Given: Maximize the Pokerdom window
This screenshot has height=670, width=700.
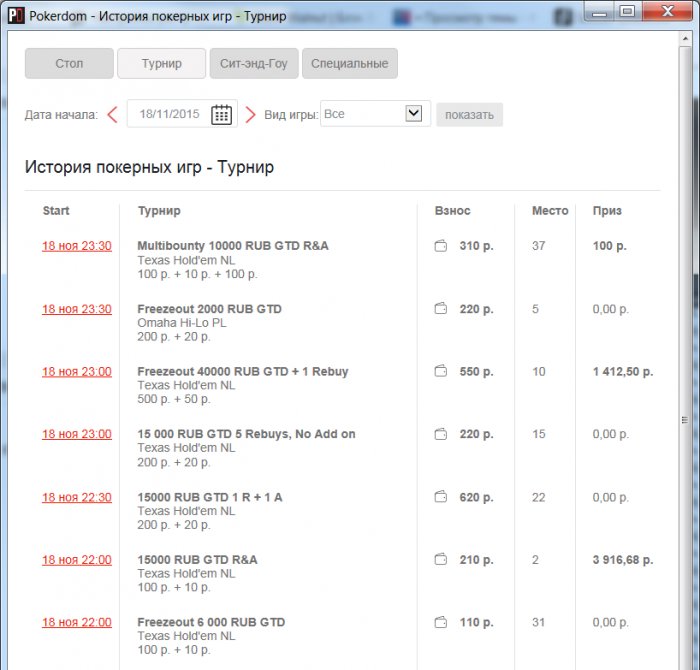Looking at the screenshot, I should point(628,12).
